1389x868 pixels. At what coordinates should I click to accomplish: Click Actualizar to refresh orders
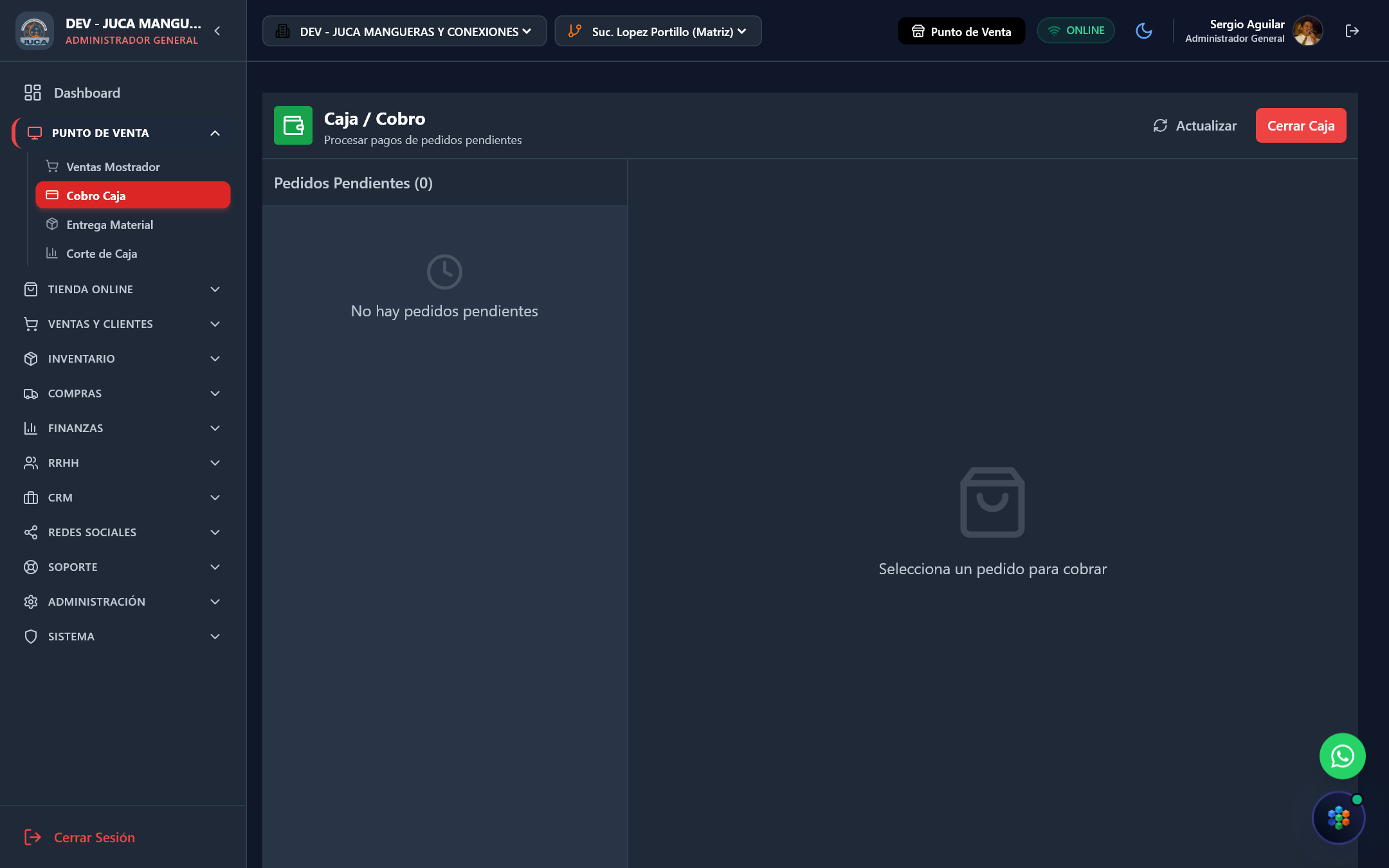pyautogui.click(x=1195, y=125)
